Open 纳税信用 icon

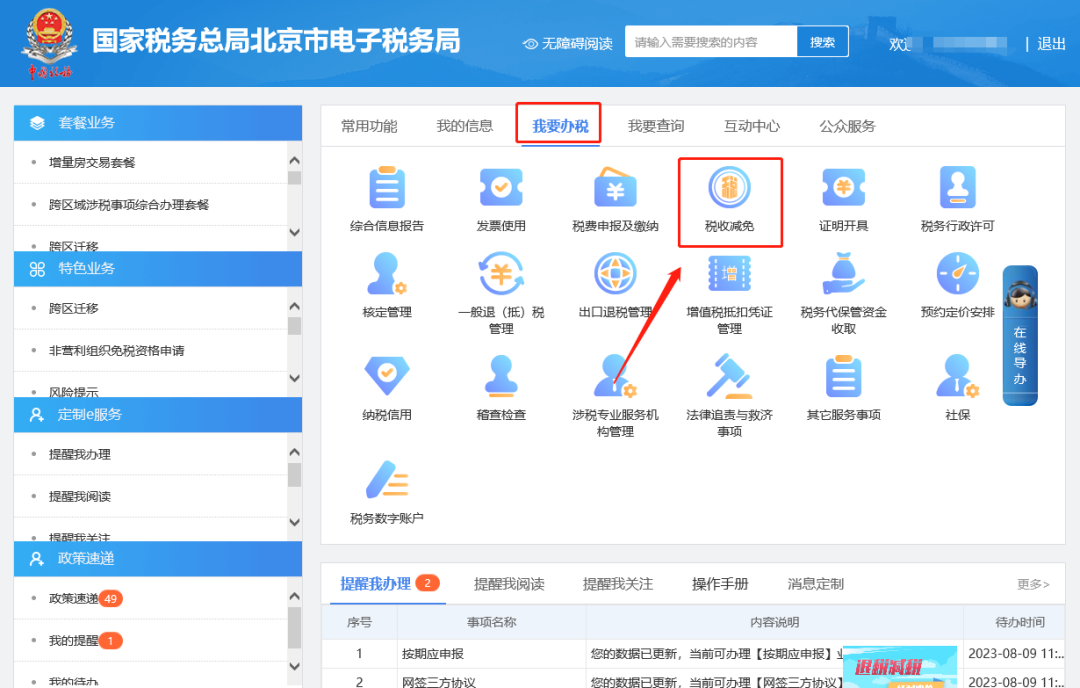pyautogui.click(x=386, y=376)
